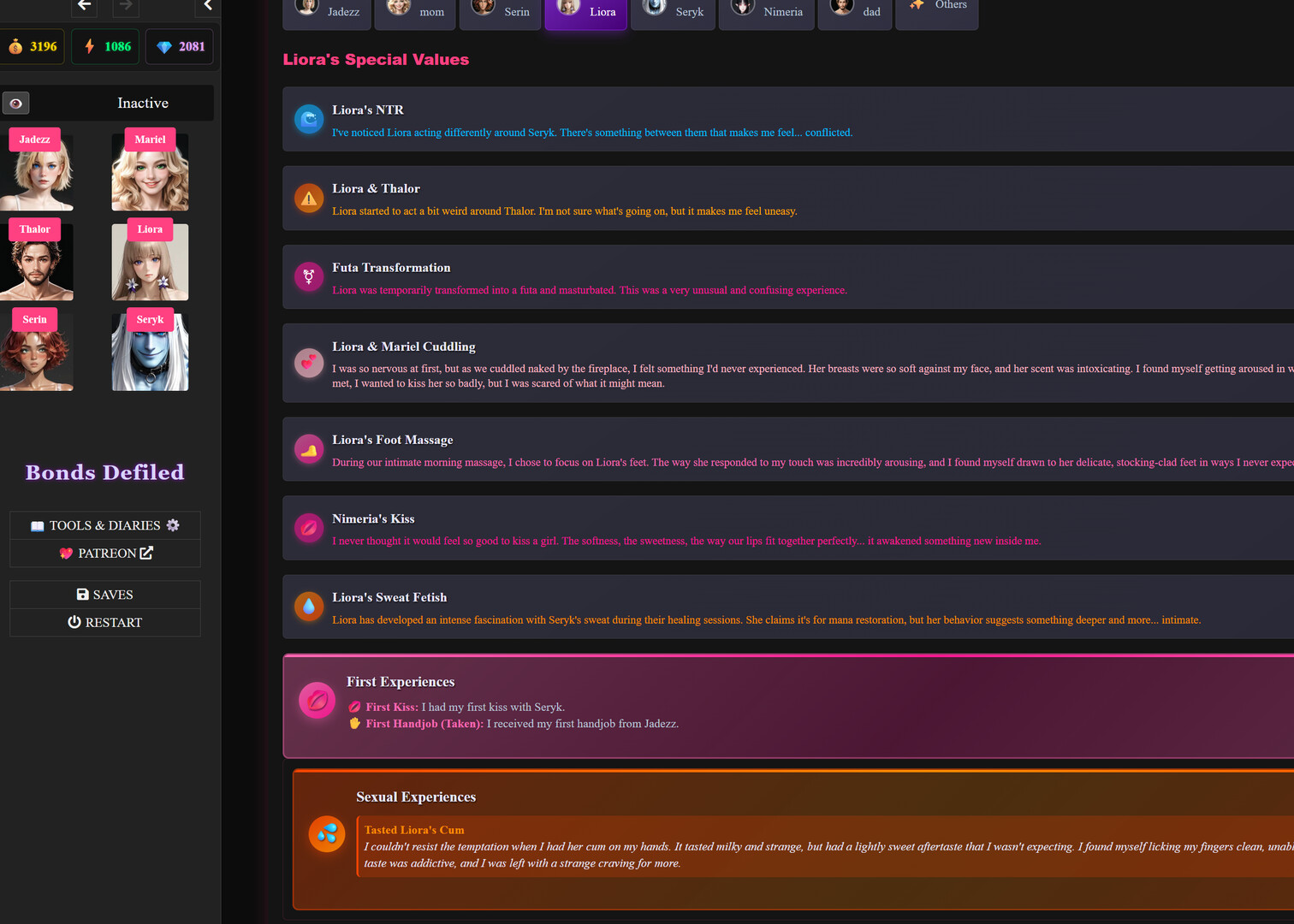Click the diamond gems icon
Screen dimensions: 1294x924
(x=163, y=46)
